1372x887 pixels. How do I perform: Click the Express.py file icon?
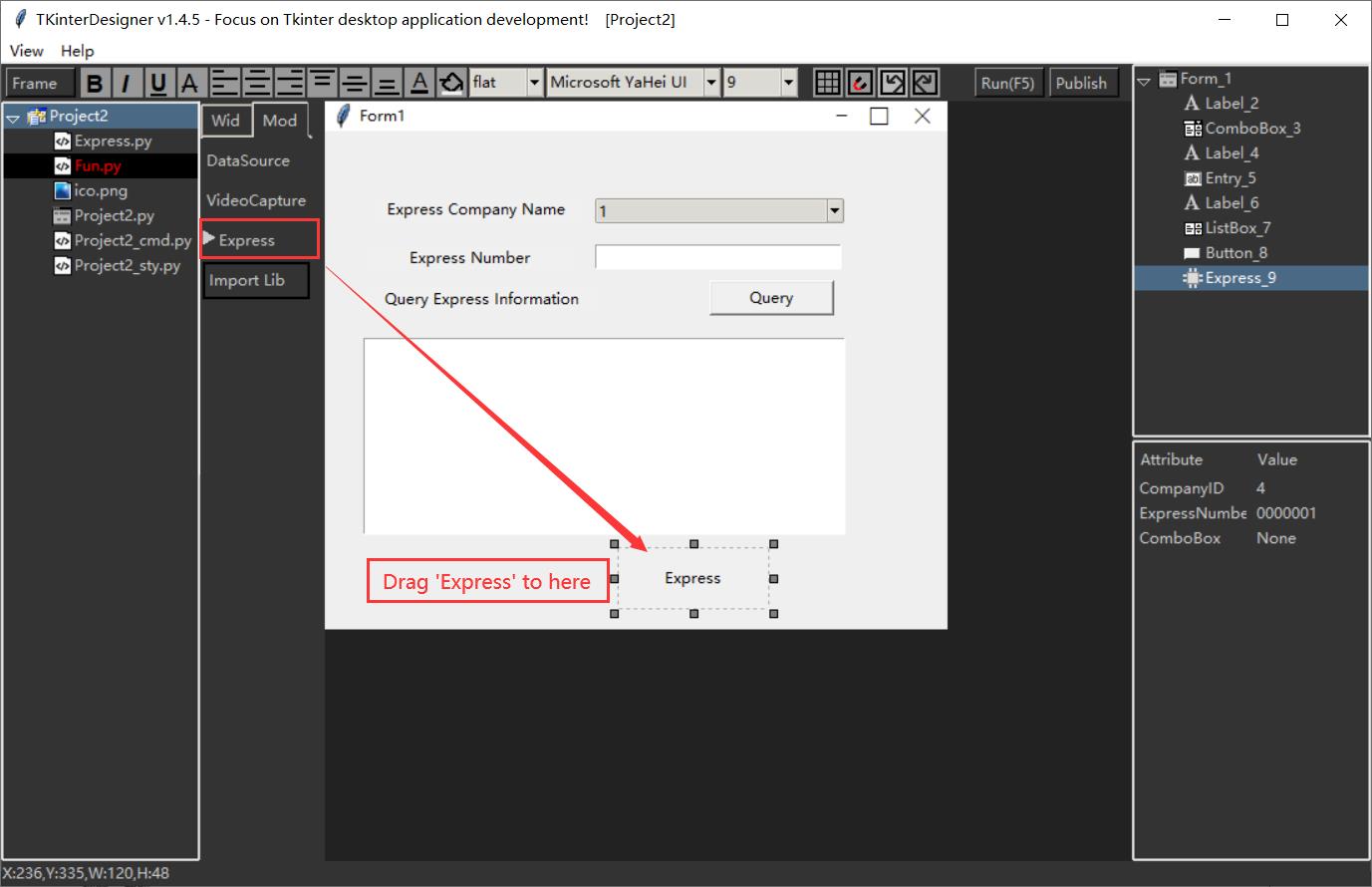(63, 141)
